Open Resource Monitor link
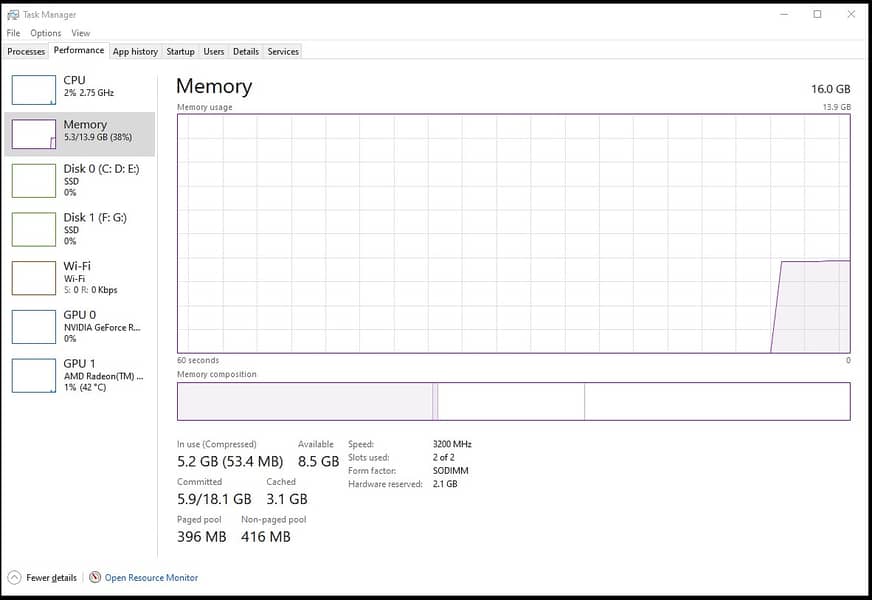The height and width of the screenshot is (600, 872). point(151,577)
